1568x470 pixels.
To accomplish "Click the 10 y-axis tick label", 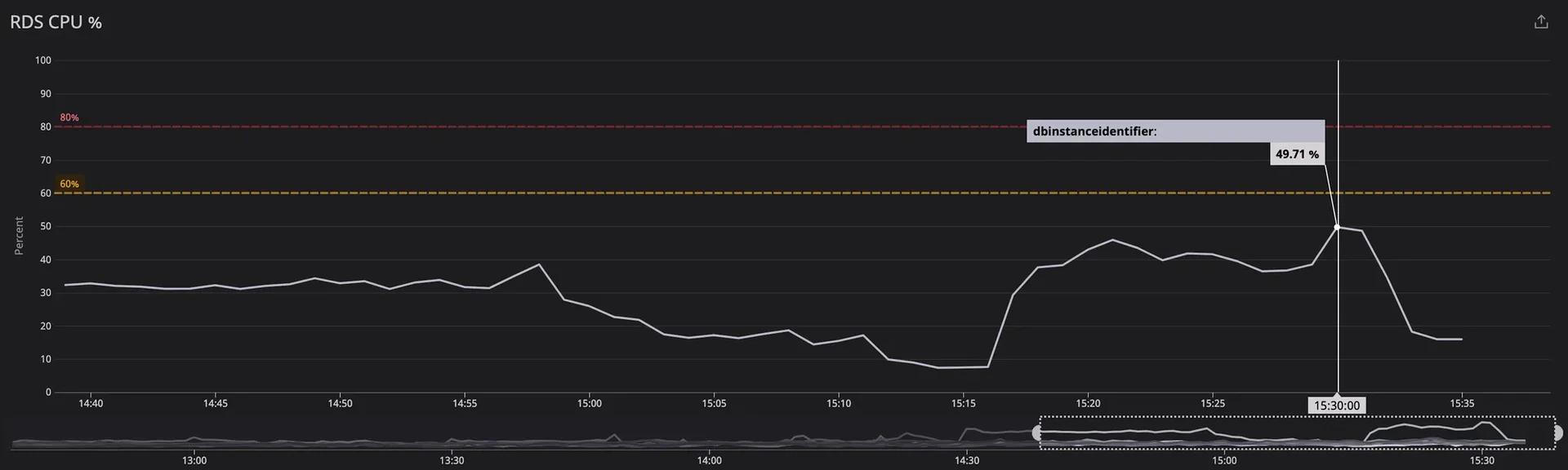I will point(46,360).
